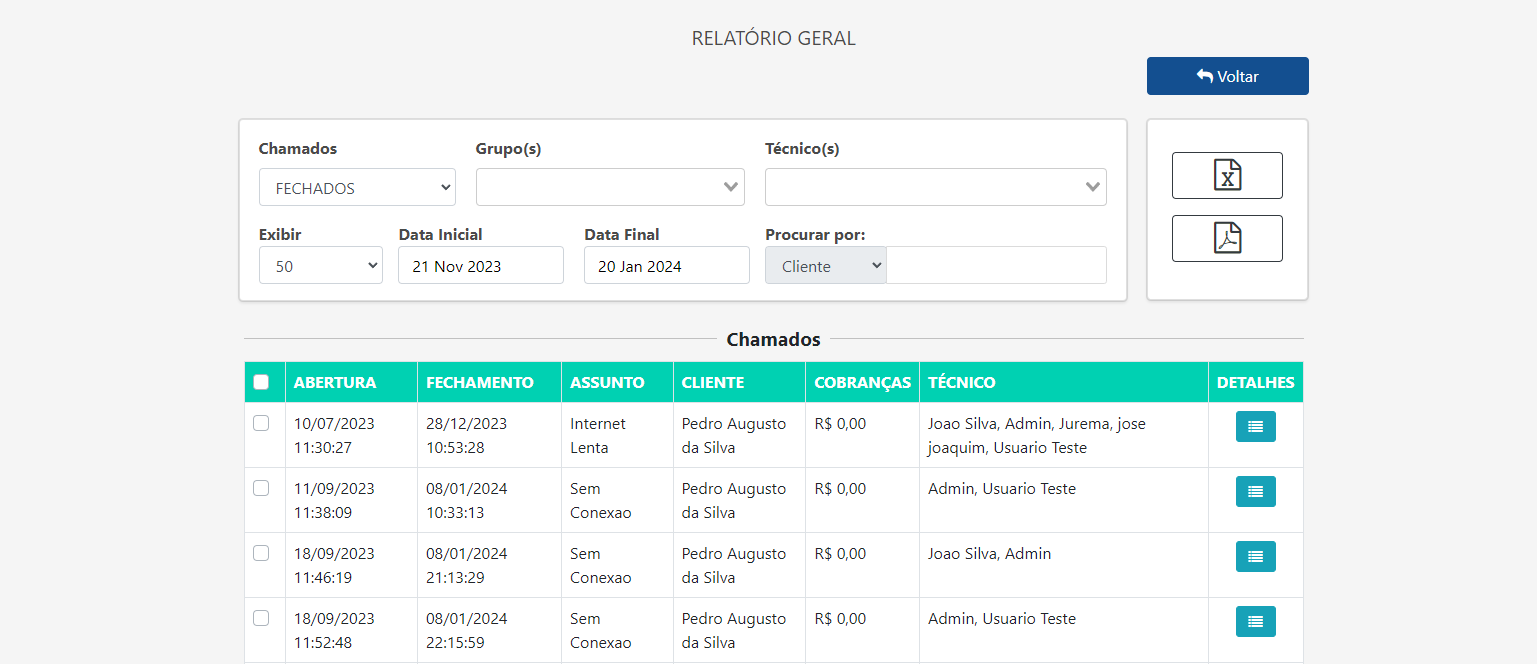Screen dimensions: 1537x664
Task: Open details for the last row chamado
Action: click(1255, 621)
